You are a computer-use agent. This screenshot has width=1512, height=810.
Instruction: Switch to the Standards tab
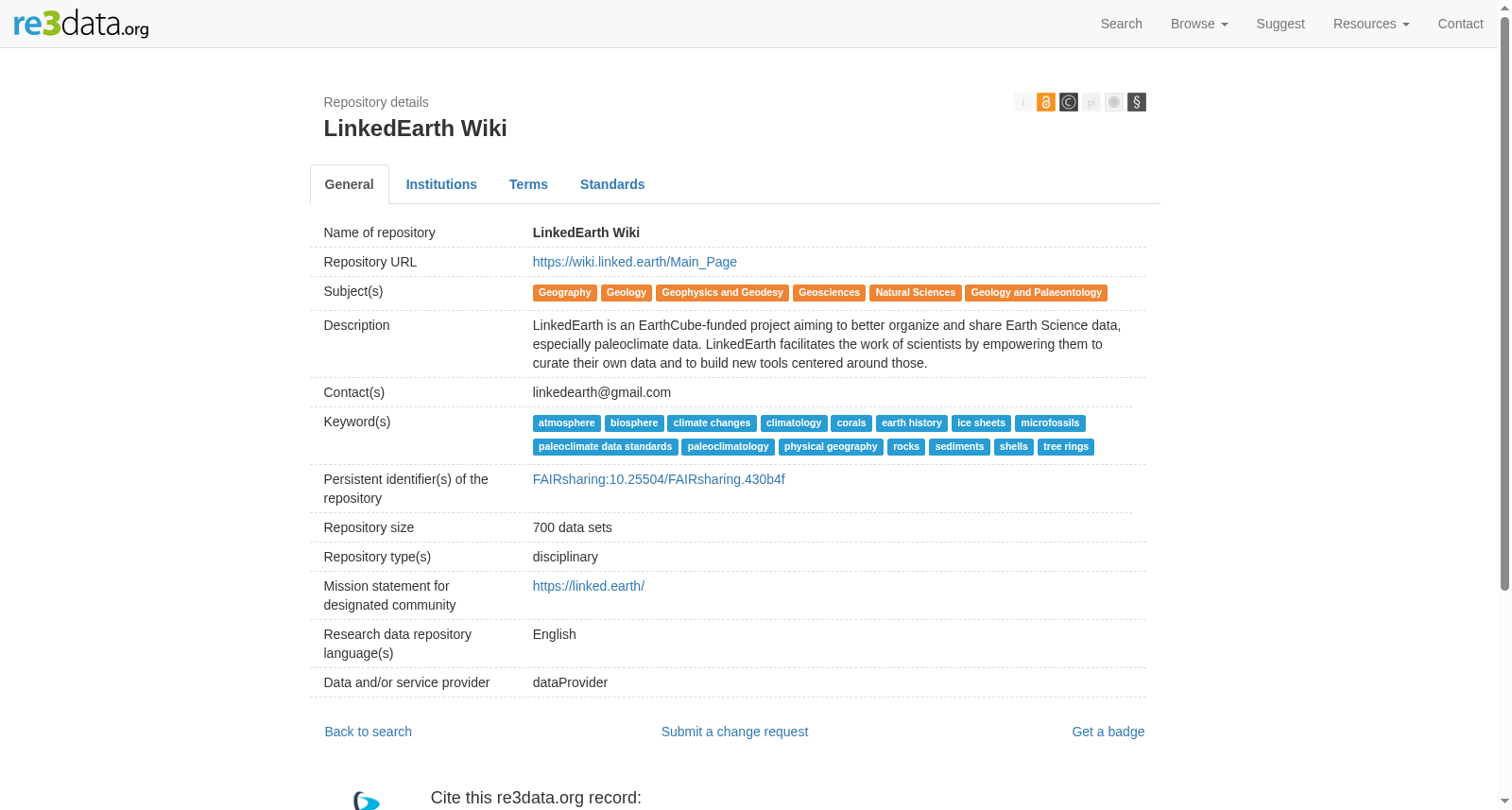tap(612, 184)
